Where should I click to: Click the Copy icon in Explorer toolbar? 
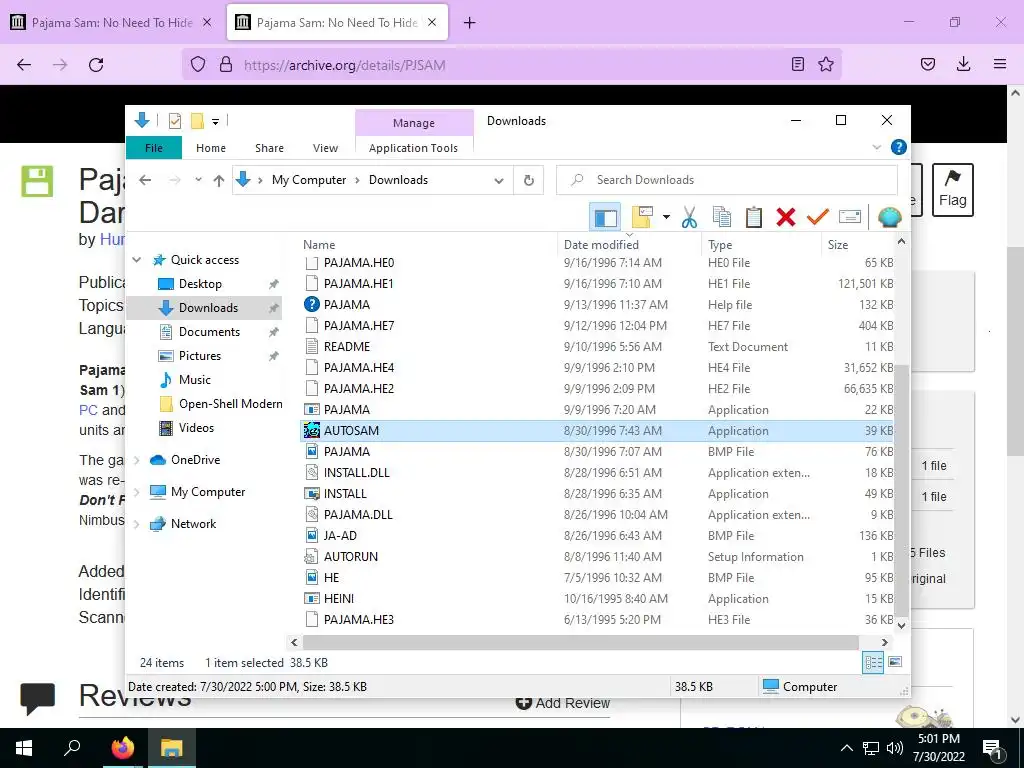(x=721, y=217)
